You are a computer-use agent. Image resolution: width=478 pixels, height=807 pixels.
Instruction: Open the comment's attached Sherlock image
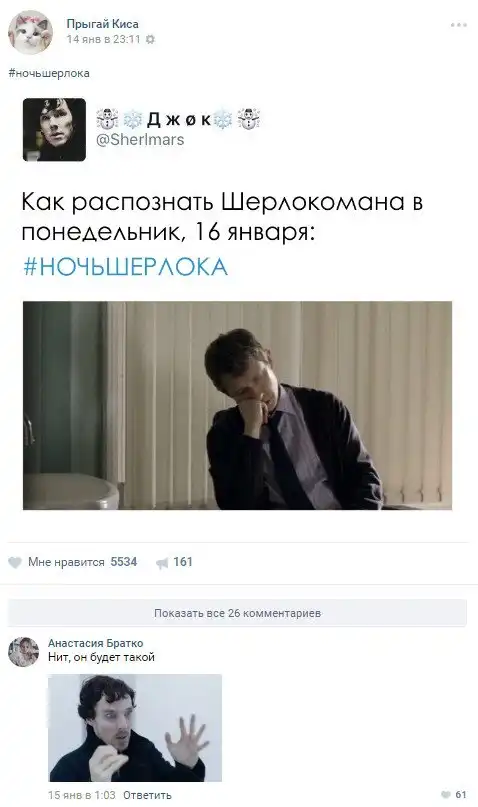(x=135, y=728)
